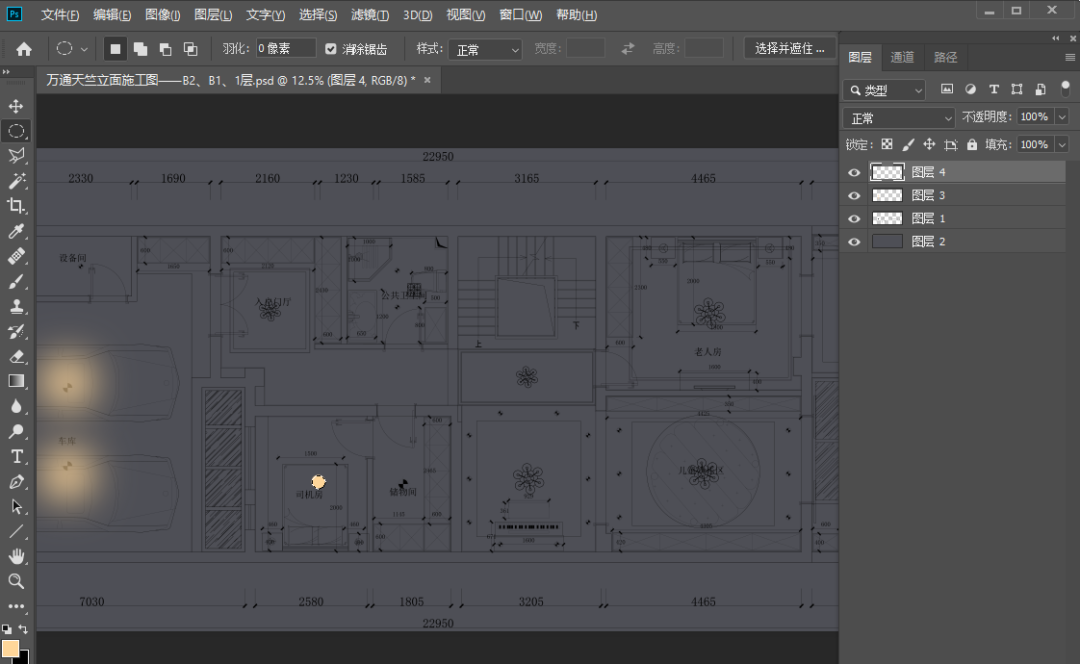Hide layer 图层 2
The image size is (1080, 664).
[854, 242]
